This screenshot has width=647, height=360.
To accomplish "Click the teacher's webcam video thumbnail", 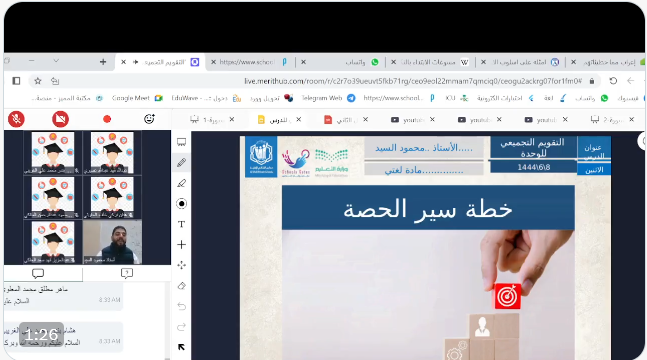I will coord(112,242).
